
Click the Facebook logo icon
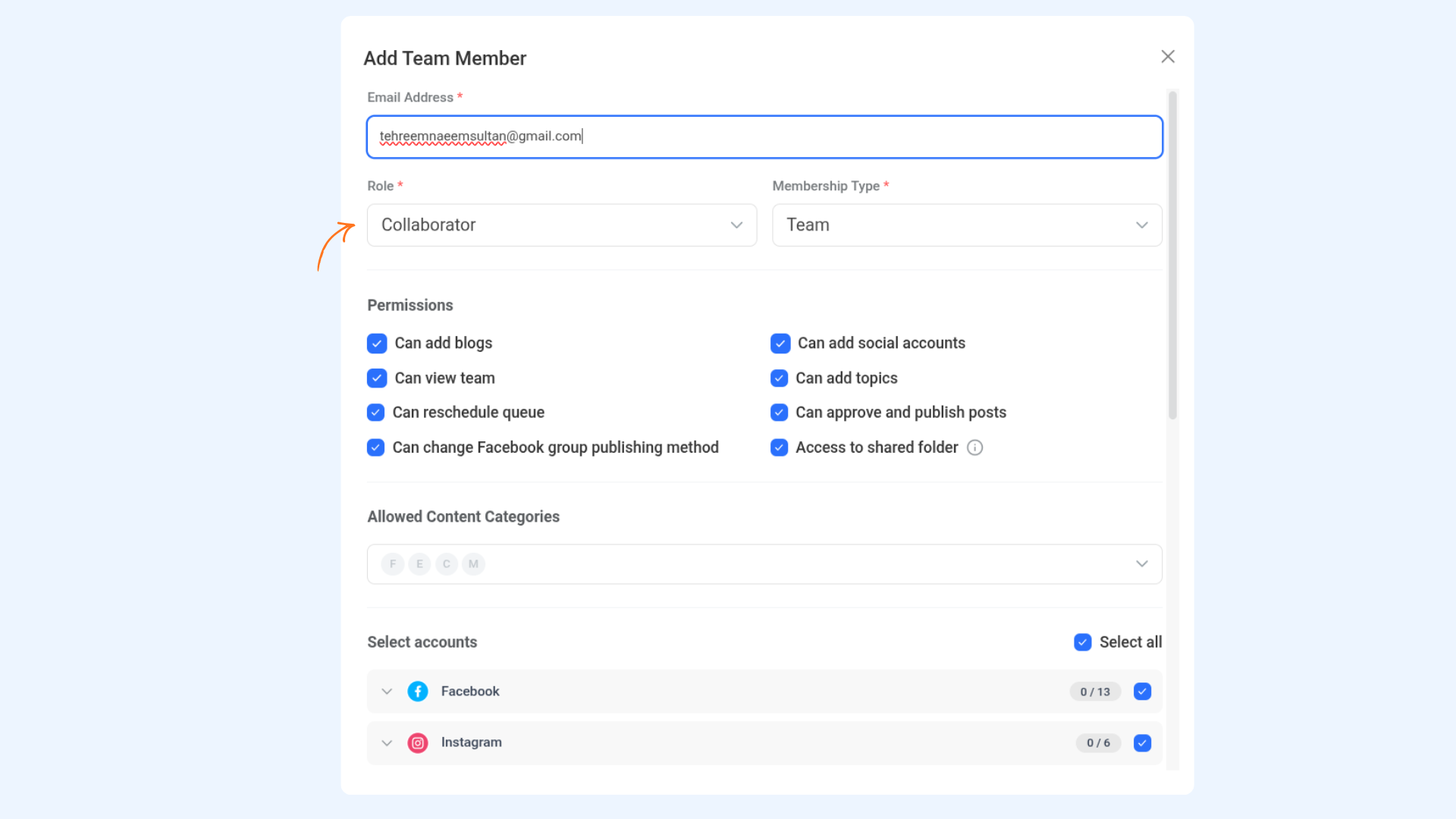click(418, 692)
